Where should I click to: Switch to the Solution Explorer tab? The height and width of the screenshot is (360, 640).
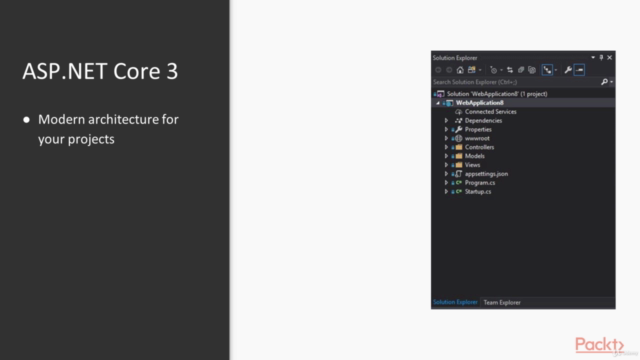455,302
